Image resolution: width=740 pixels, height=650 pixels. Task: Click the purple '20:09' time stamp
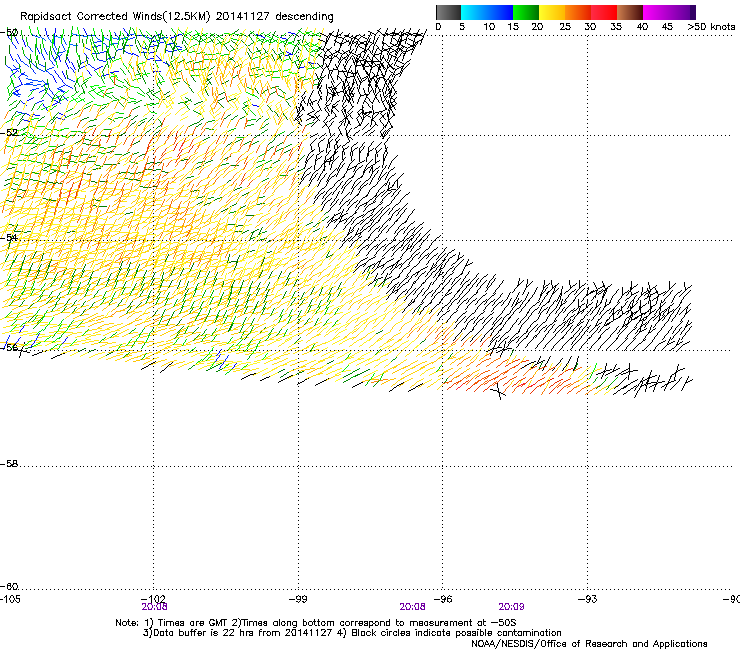click(511, 607)
